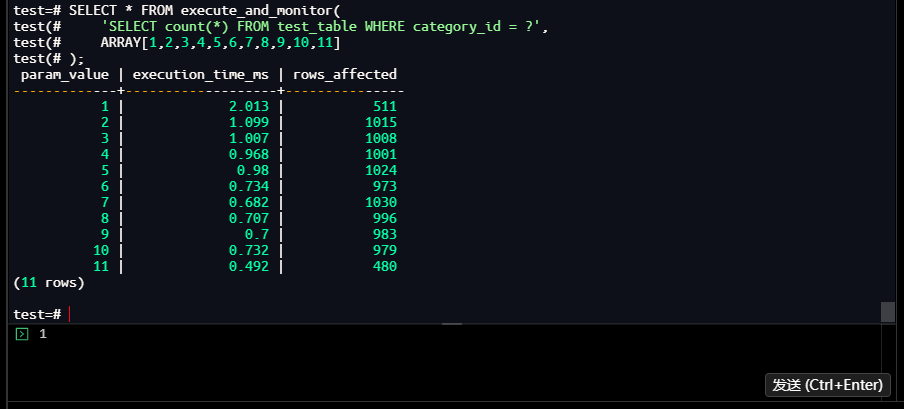Viewport: 904px width, 409px height.
Task: Click the rows affected value 511
Action: tap(384, 106)
